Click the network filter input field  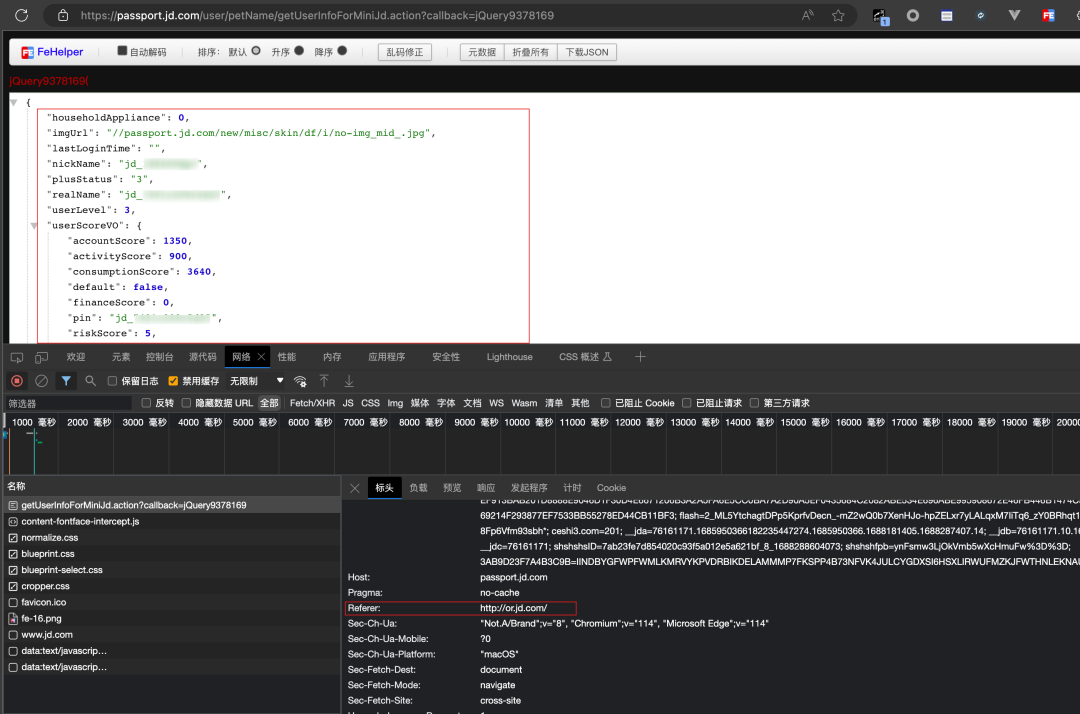pos(68,403)
